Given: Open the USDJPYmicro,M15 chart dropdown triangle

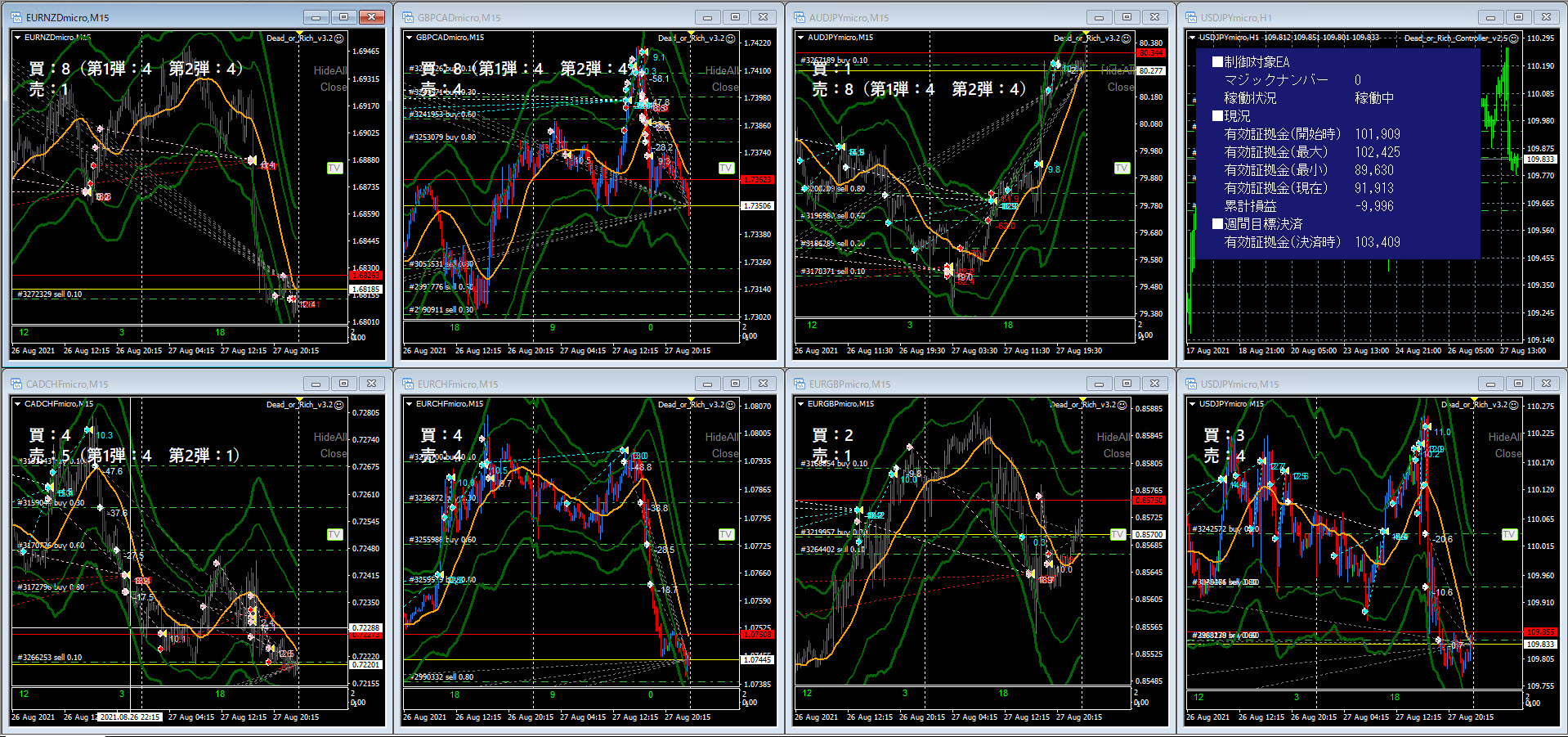Looking at the screenshot, I should (1192, 404).
